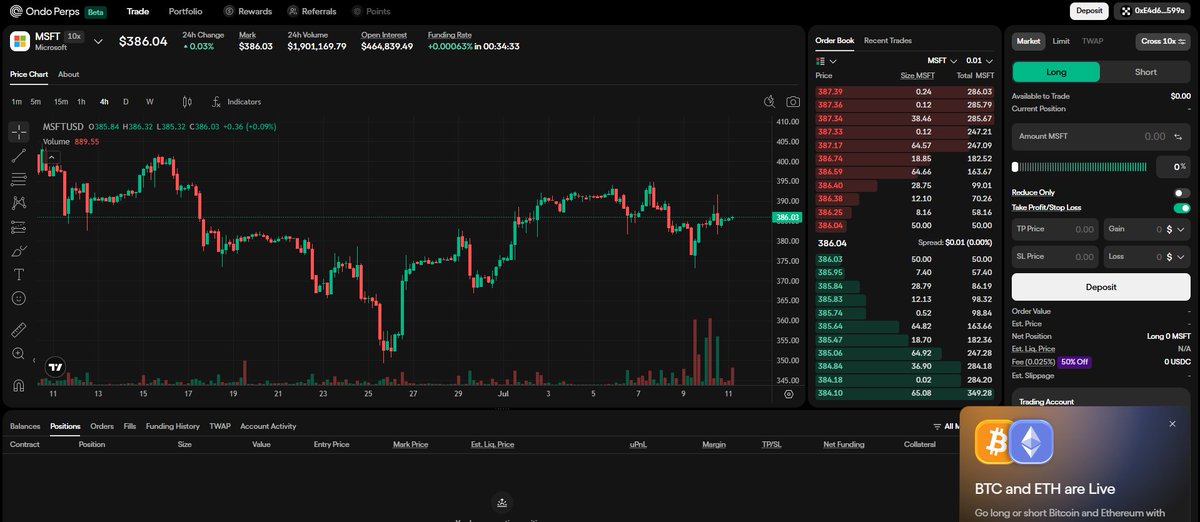Open the Cross 10x margin settings
The width and height of the screenshot is (1200, 522).
(x=1163, y=41)
